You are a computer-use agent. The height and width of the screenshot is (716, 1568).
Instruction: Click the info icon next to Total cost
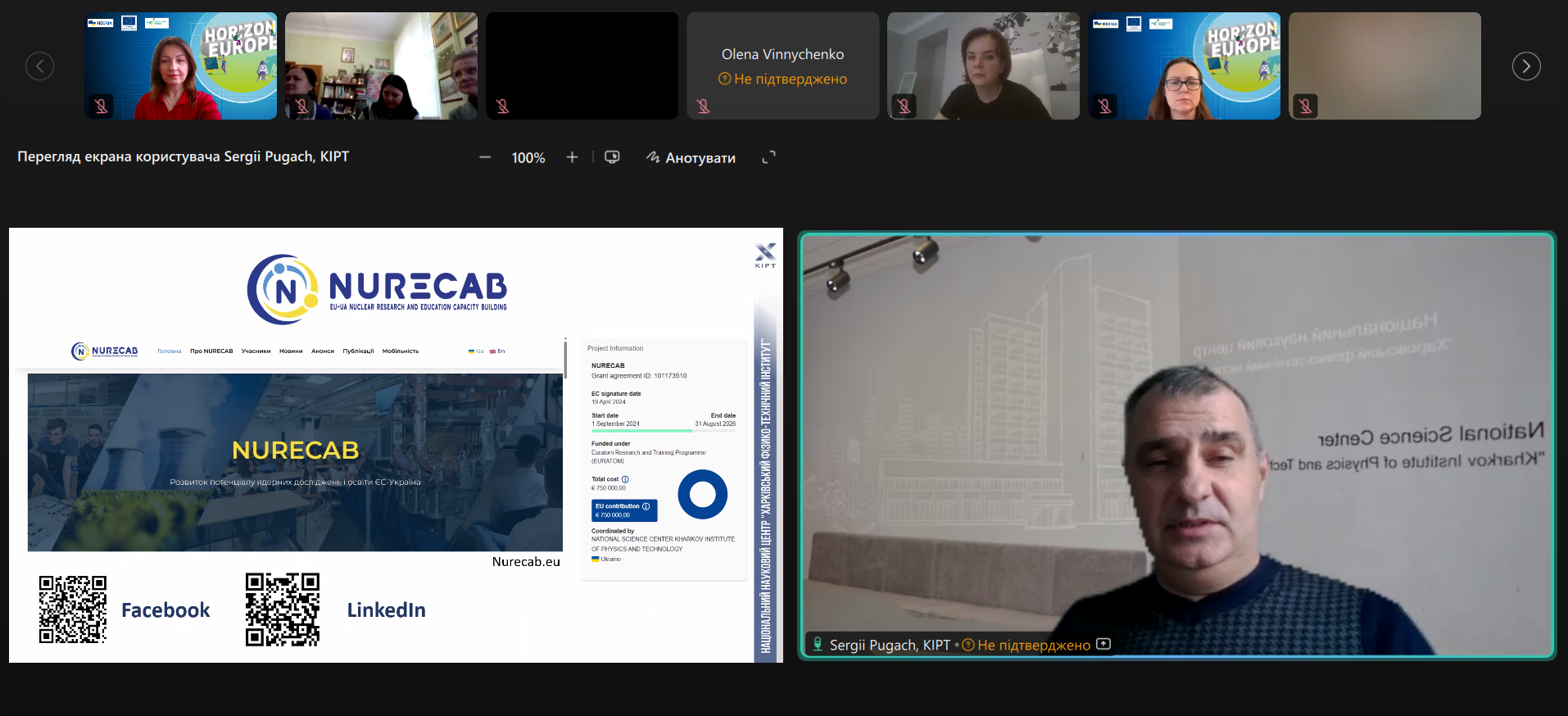pyautogui.click(x=625, y=479)
